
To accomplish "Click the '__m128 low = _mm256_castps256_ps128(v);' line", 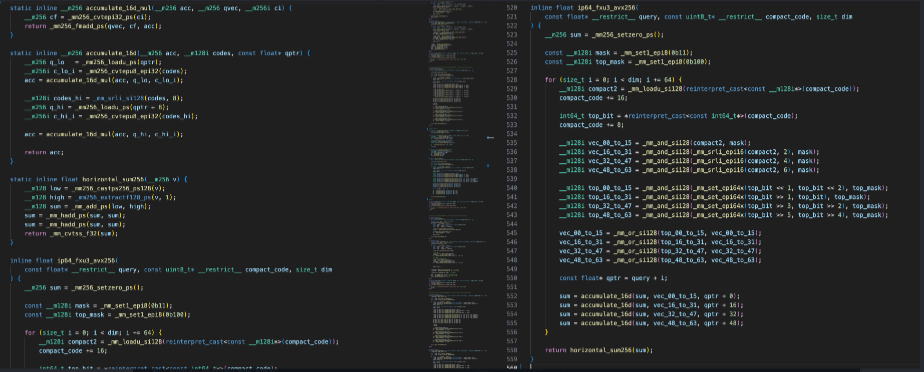I will click(x=95, y=188).
